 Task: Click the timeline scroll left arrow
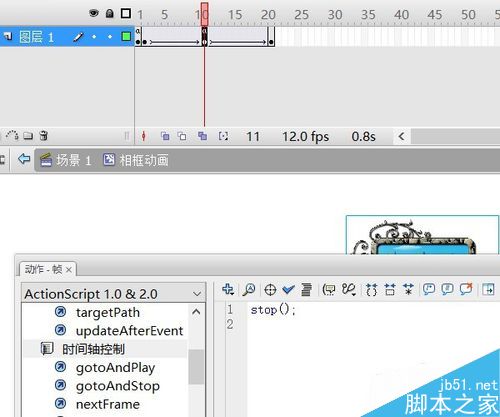pos(401,136)
